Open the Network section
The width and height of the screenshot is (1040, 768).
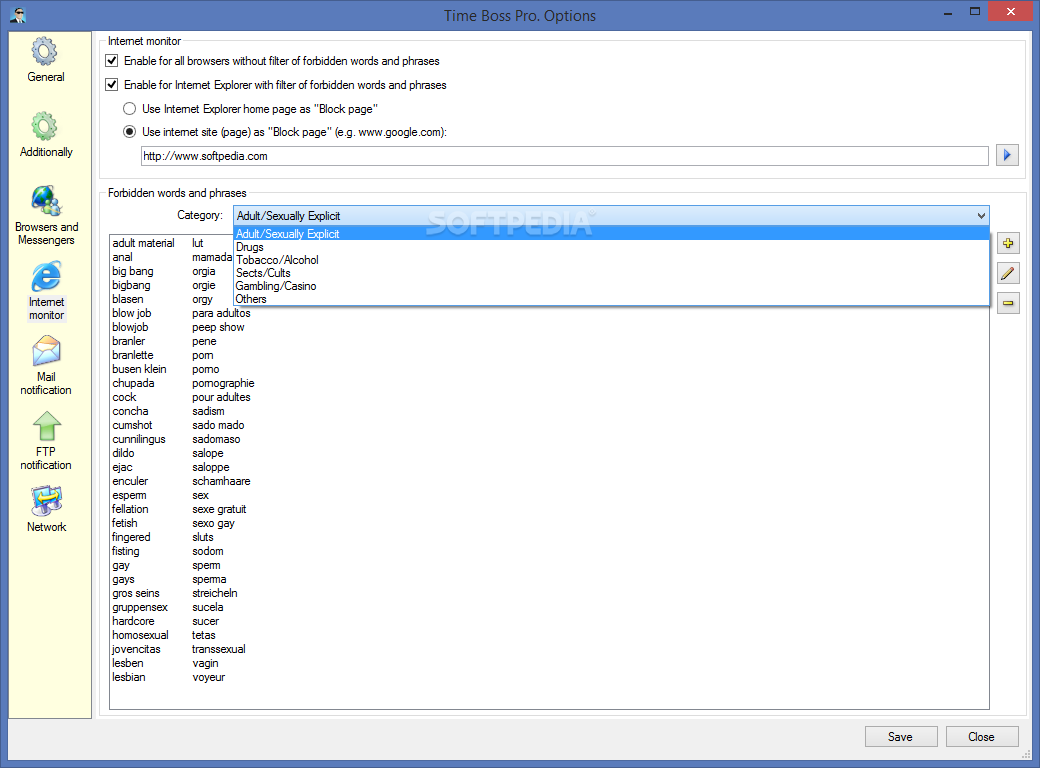coord(46,509)
